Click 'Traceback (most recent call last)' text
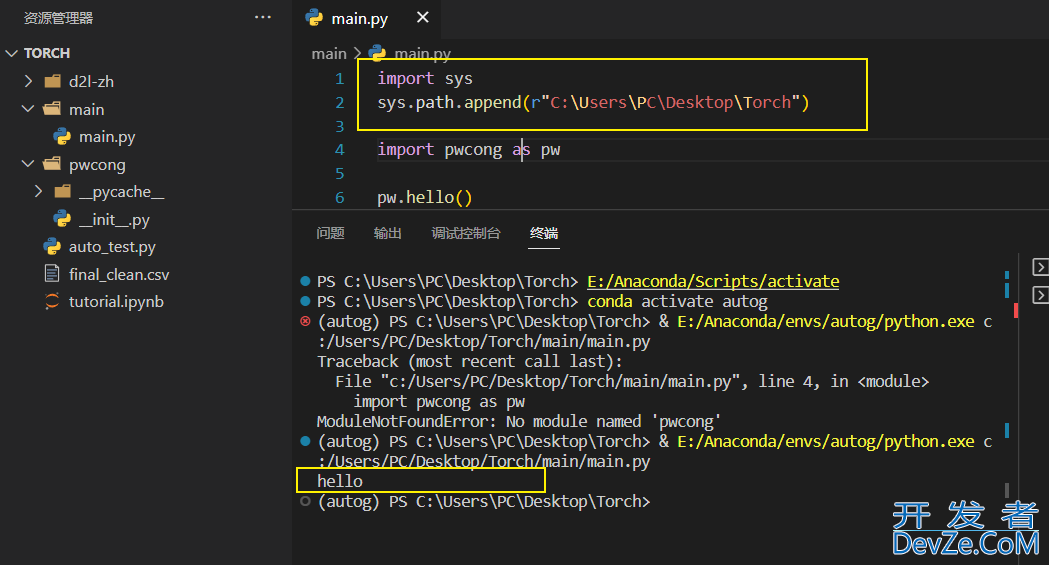The width and height of the screenshot is (1049, 565). click(x=470, y=362)
